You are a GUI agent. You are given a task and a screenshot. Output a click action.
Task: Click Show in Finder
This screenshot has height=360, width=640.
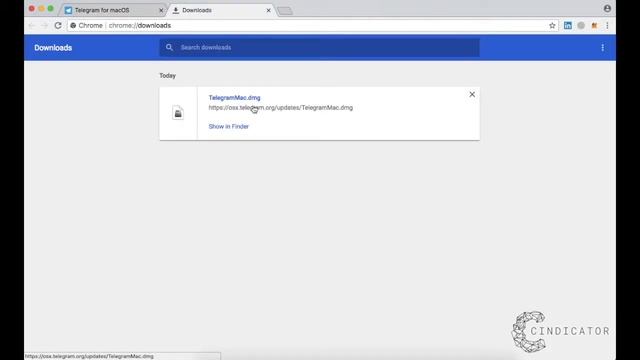tap(229, 127)
